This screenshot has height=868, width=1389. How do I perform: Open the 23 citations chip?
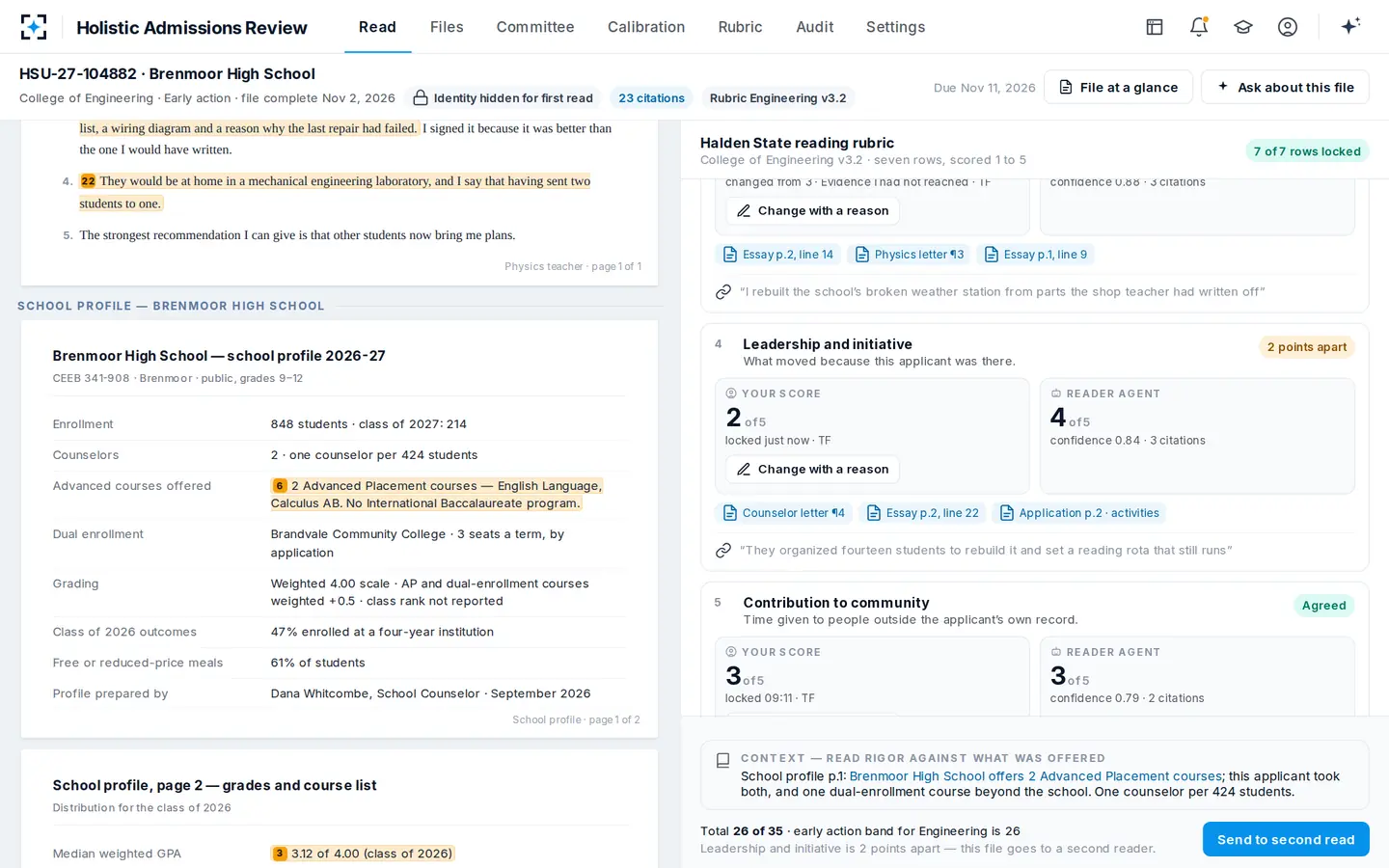pos(651,97)
